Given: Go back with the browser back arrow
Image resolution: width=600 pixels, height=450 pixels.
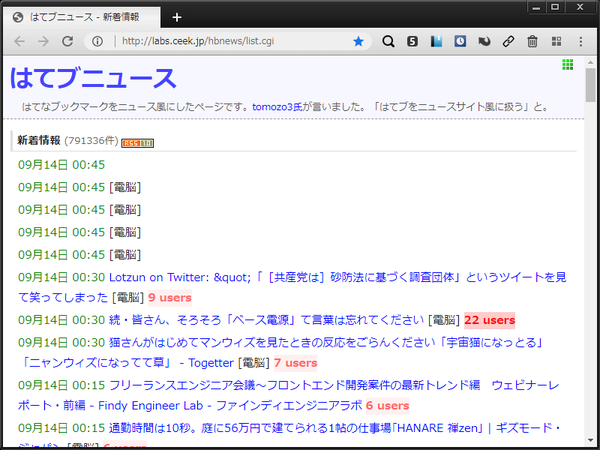Looking at the screenshot, I should (x=20, y=41).
